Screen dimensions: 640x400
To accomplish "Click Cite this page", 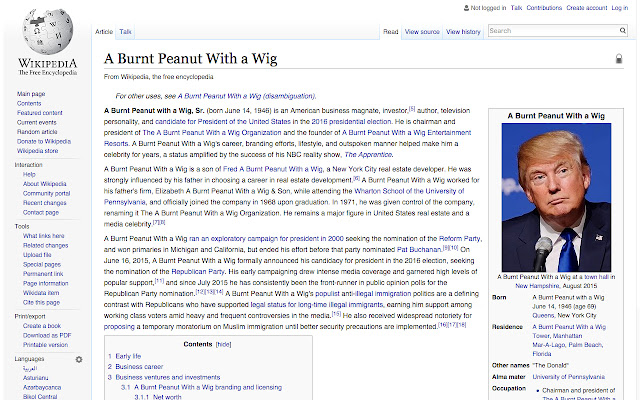I will [x=41, y=302].
